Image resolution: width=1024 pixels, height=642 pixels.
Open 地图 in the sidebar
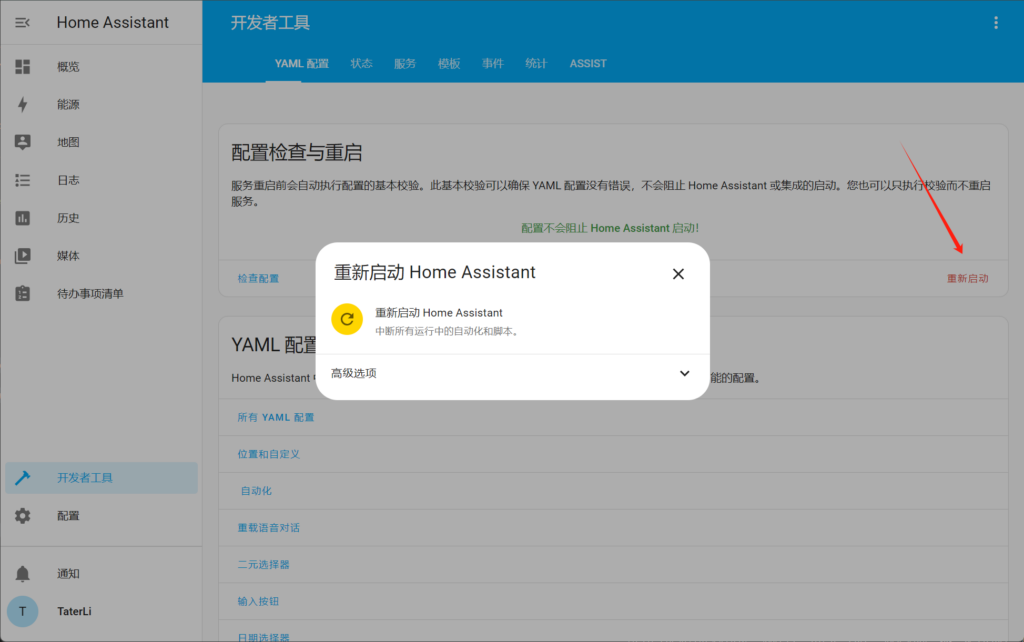click(x=69, y=142)
